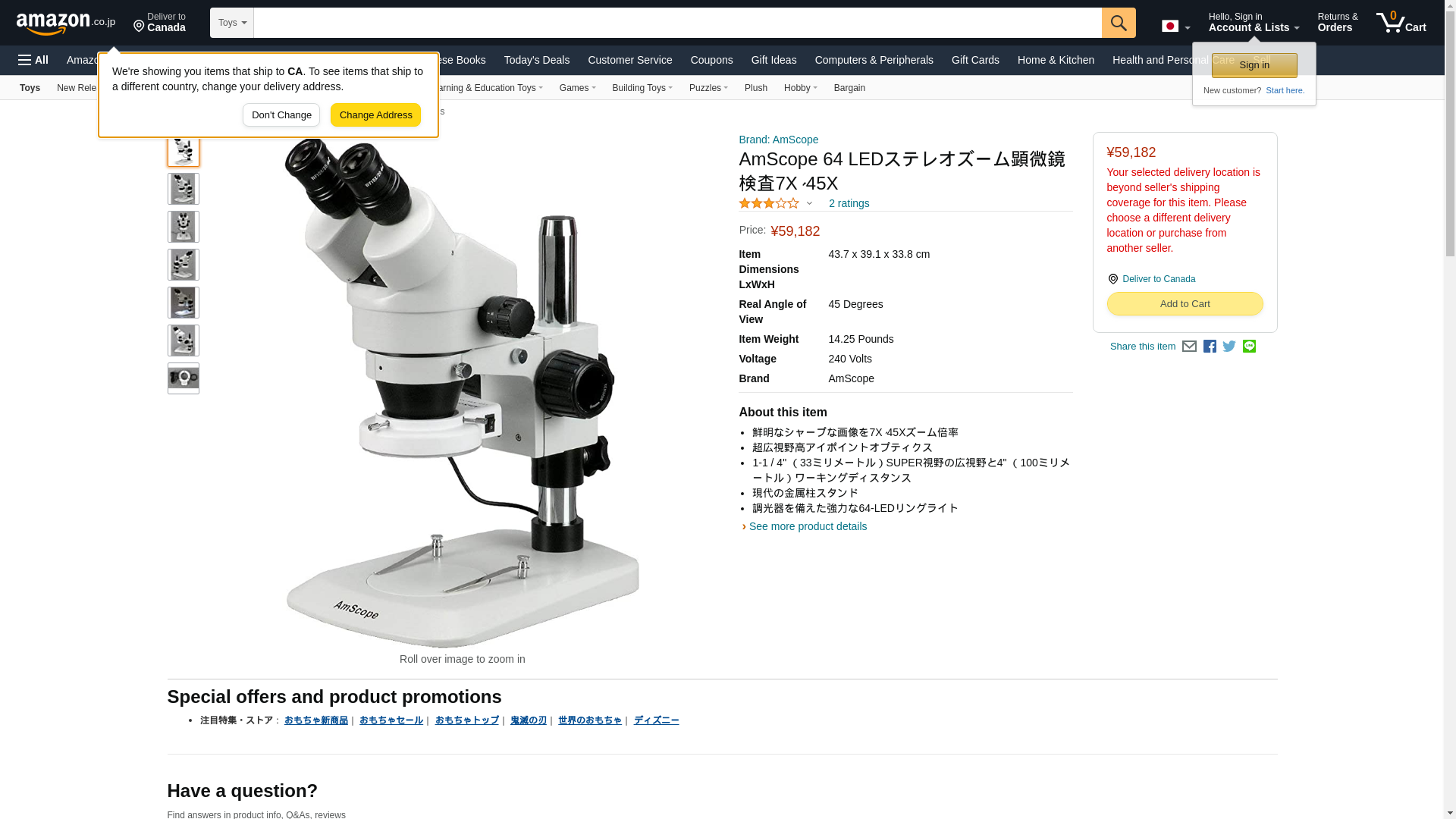
Task: Go to the Amazon.co.jp home logo
Action: [66, 23]
